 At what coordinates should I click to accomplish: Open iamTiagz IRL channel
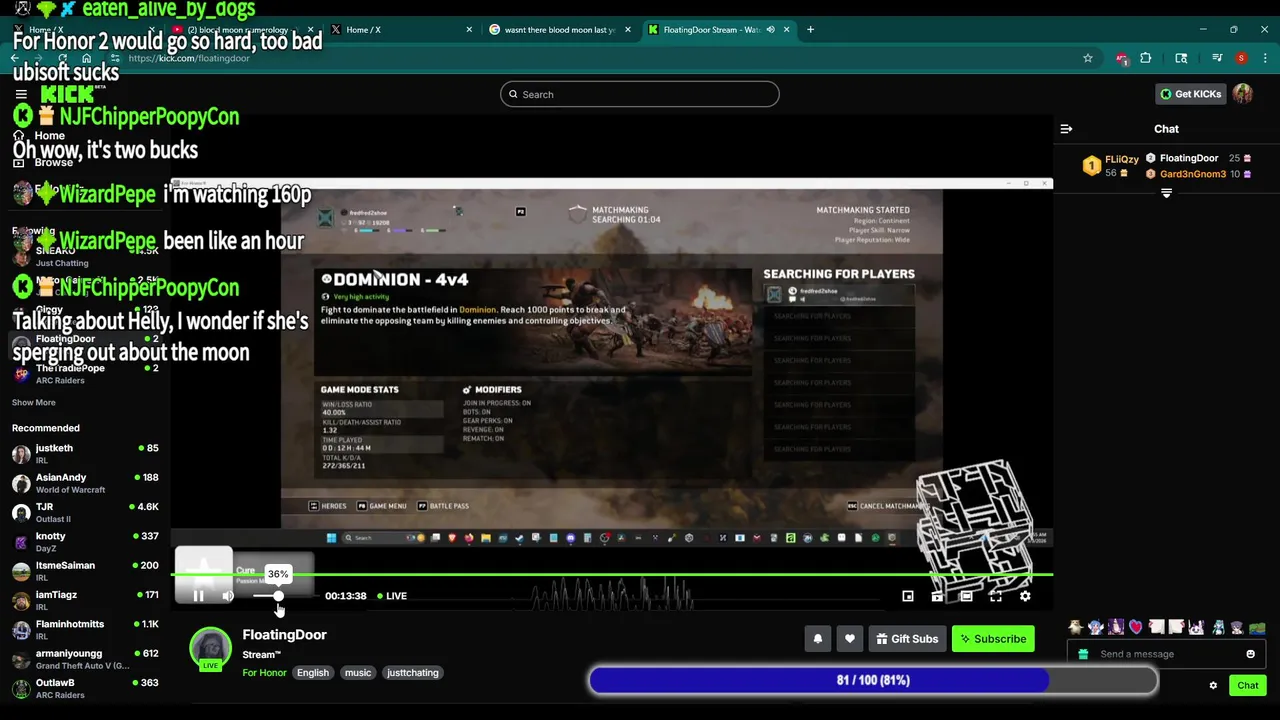[85, 600]
